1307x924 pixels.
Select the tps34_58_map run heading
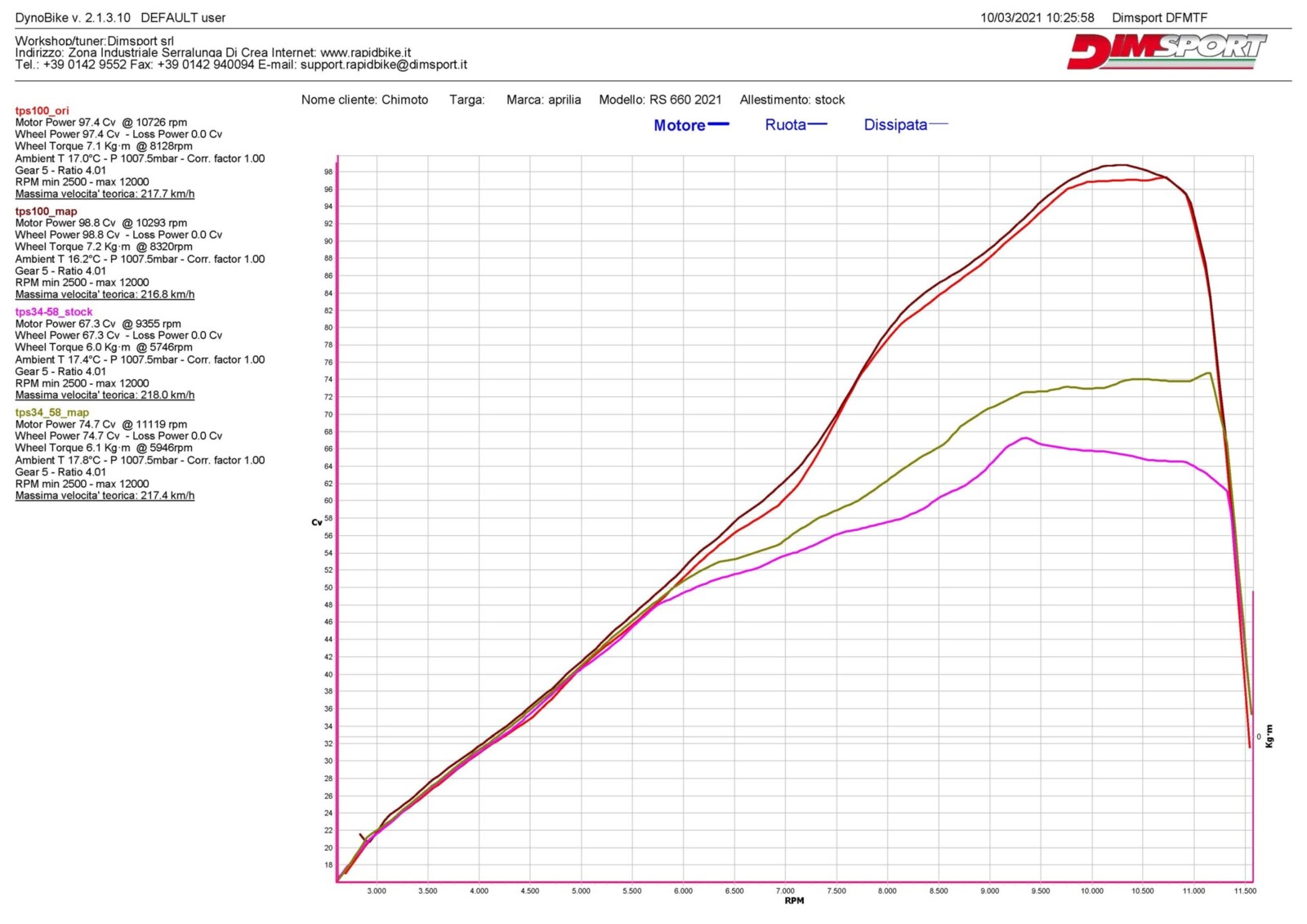click(51, 412)
